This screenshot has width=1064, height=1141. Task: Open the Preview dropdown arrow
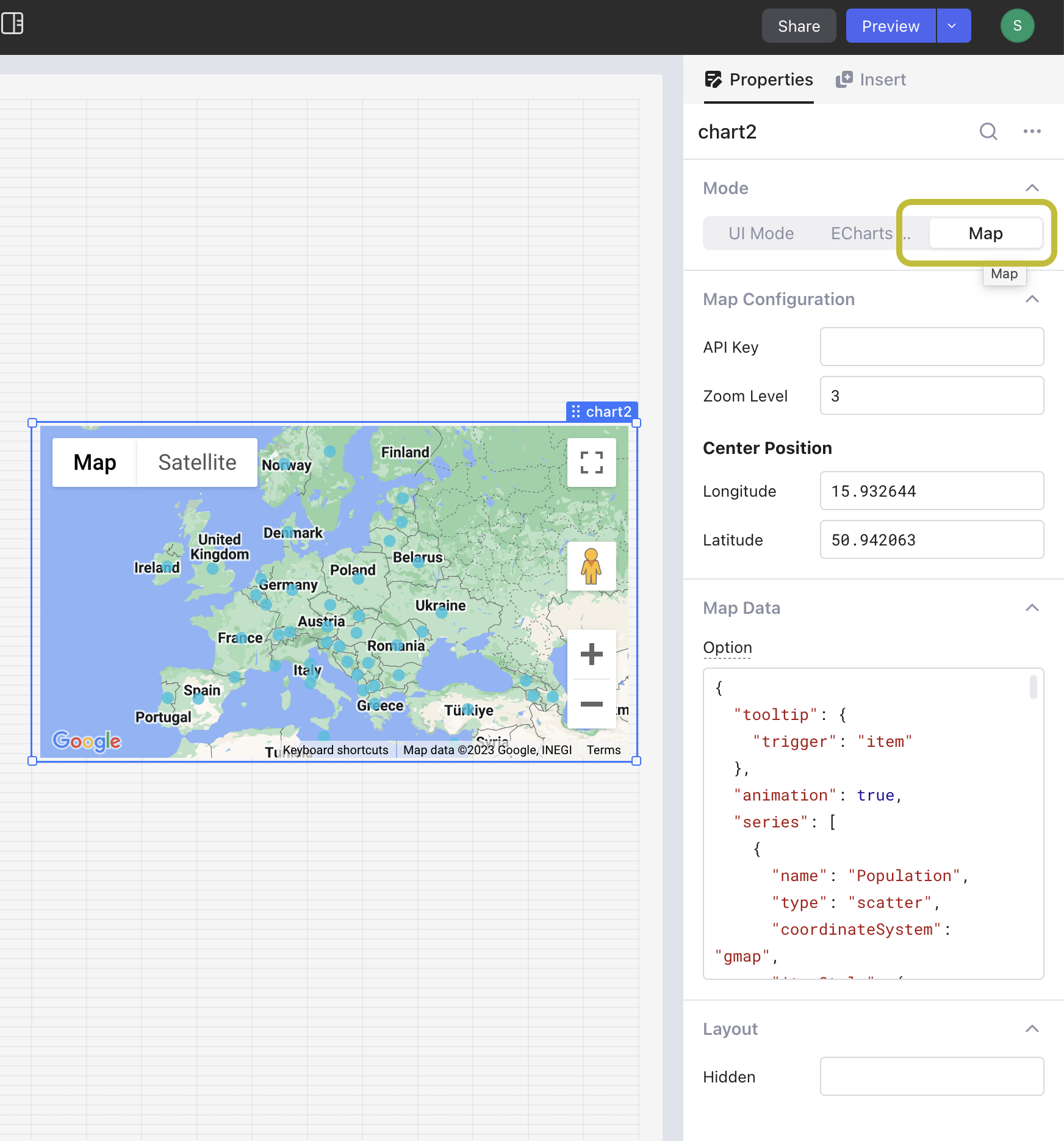(952, 26)
